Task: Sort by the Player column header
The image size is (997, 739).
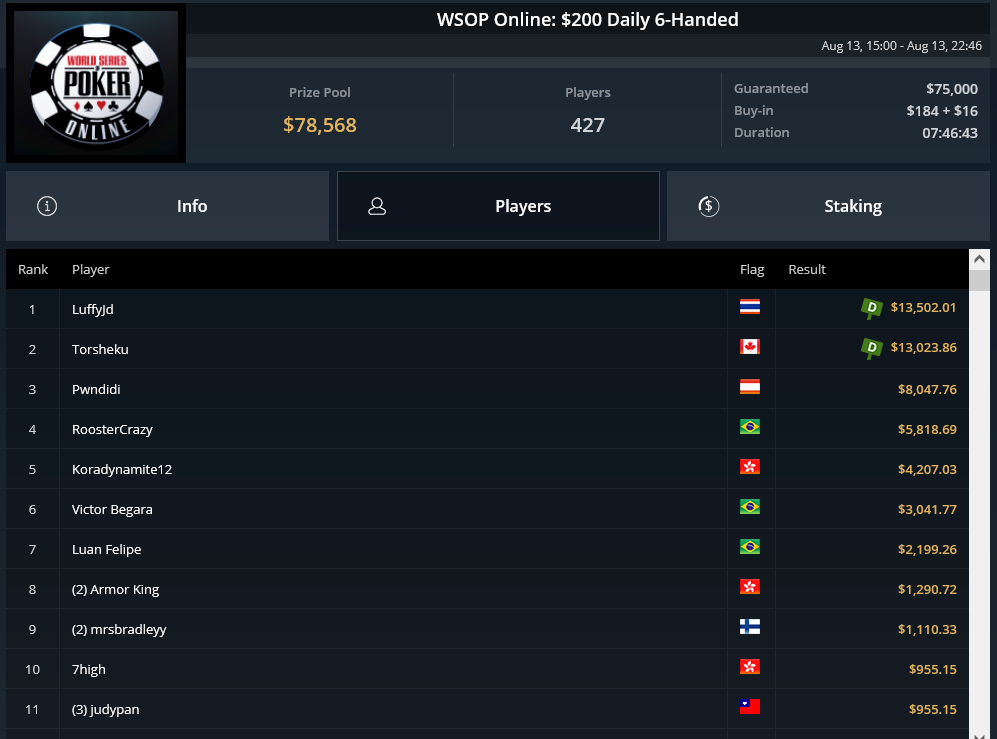Action: pos(90,270)
